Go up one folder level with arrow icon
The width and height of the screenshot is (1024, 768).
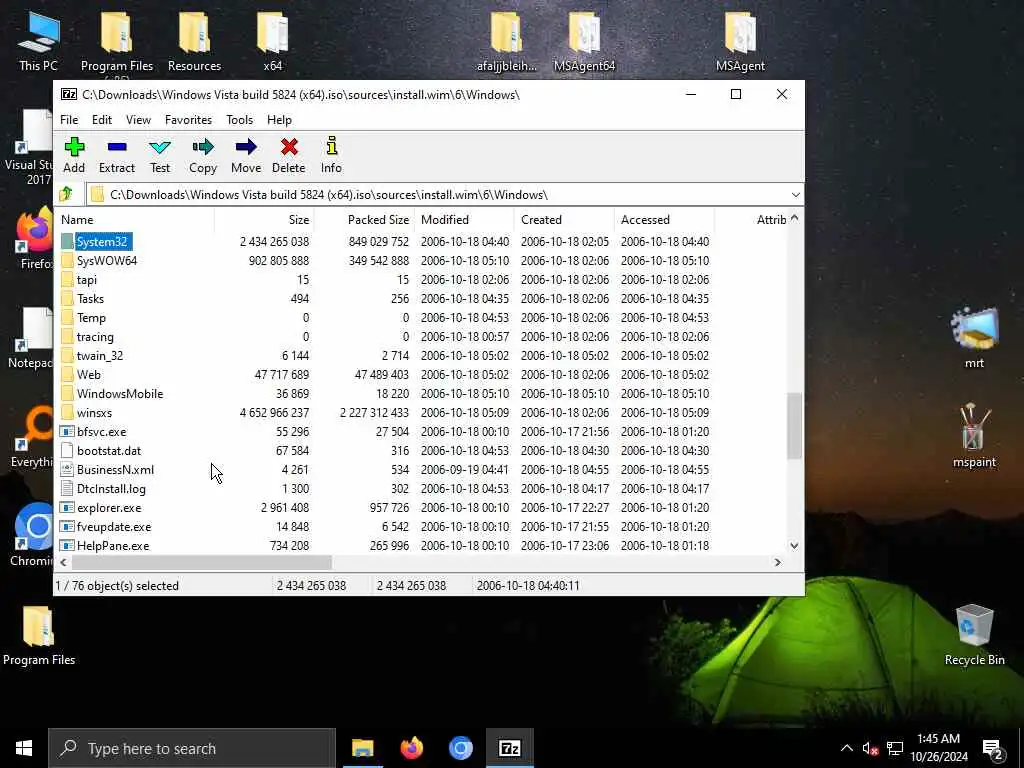[x=66, y=194]
